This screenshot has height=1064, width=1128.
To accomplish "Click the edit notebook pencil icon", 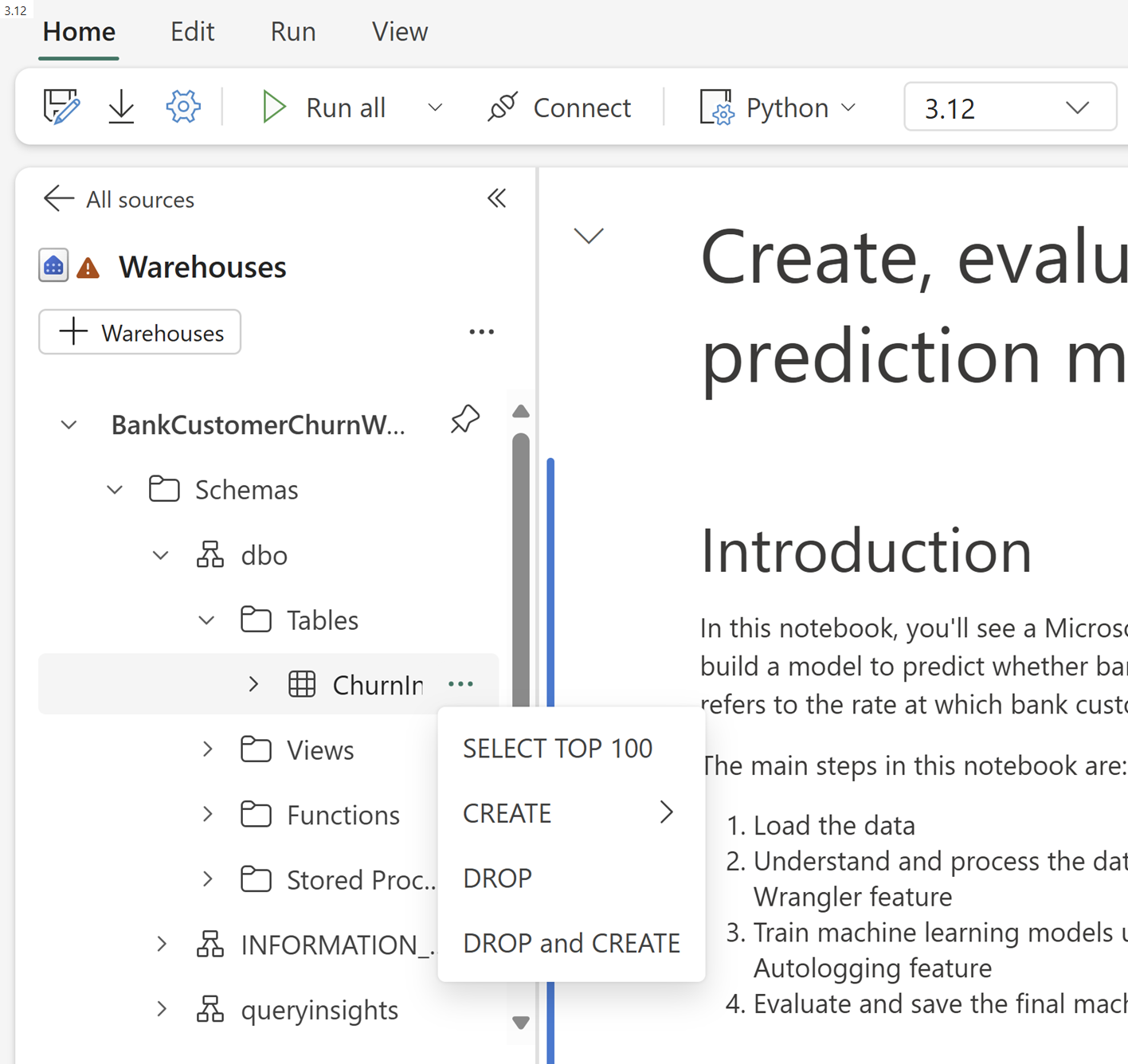I will point(61,107).
